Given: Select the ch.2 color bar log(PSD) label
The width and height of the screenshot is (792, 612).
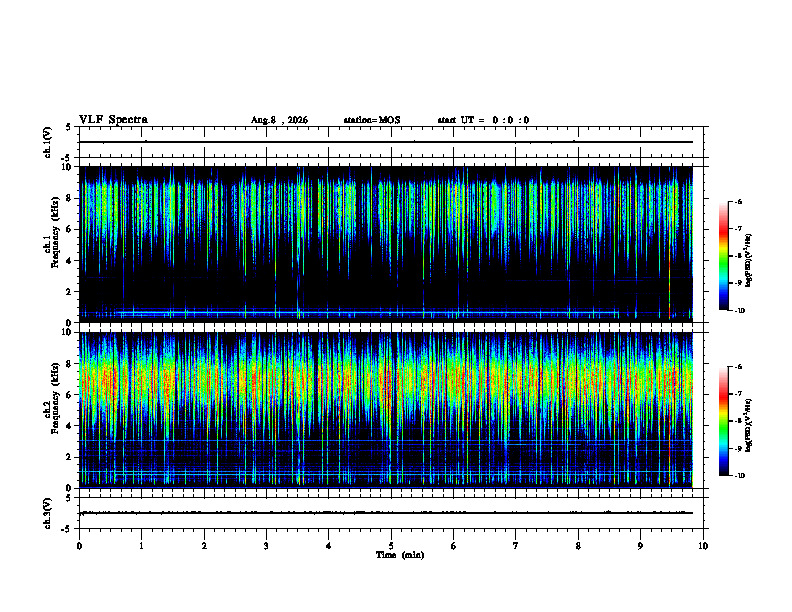Looking at the screenshot, I should pyautogui.click(x=749, y=425).
